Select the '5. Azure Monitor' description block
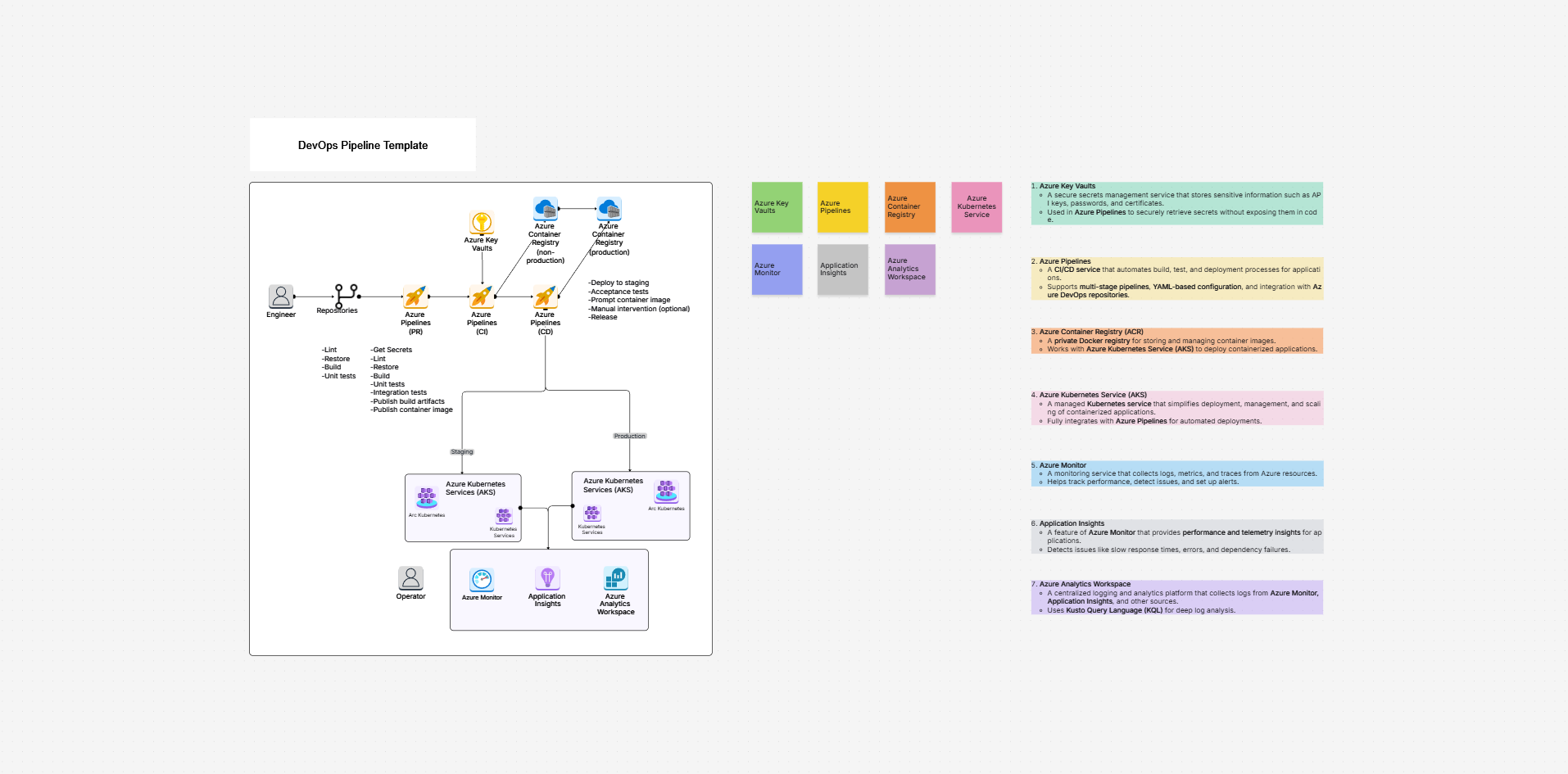The width and height of the screenshot is (1568, 774). (x=1177, y=473)
